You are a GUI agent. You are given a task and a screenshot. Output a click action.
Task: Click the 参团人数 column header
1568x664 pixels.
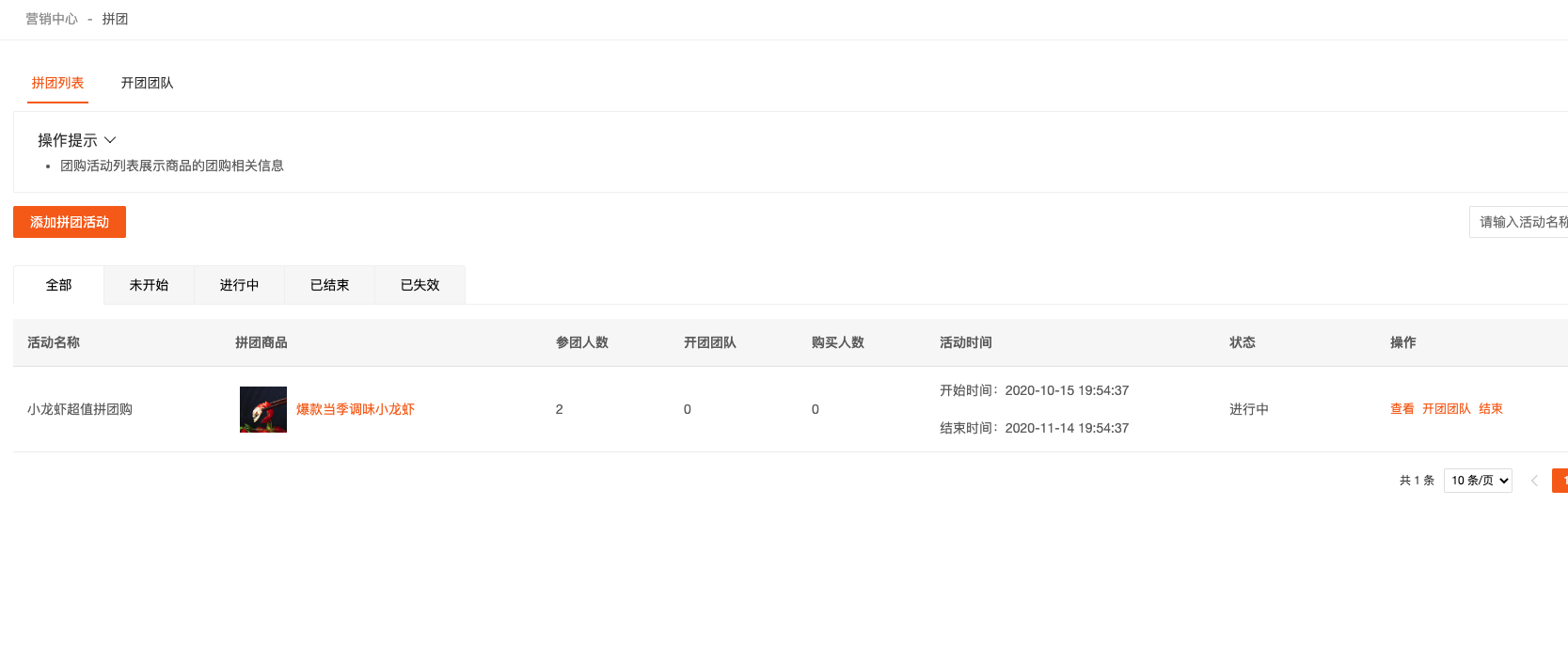(x=582, y=342)
